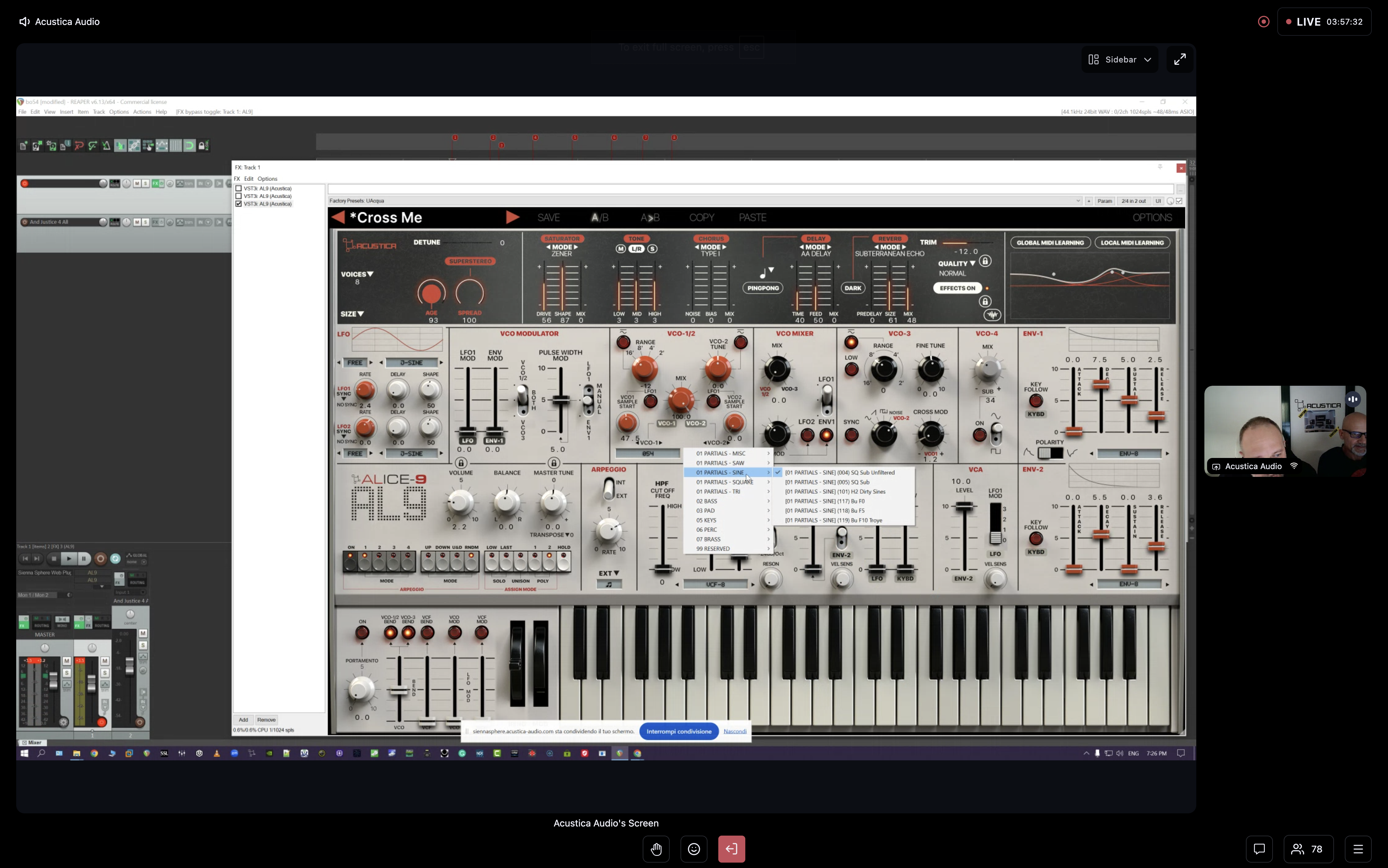Click the Interrompi condivisione button
Image resolution: width=1388 pixels, height=868 pixels.
click(678, 731)
